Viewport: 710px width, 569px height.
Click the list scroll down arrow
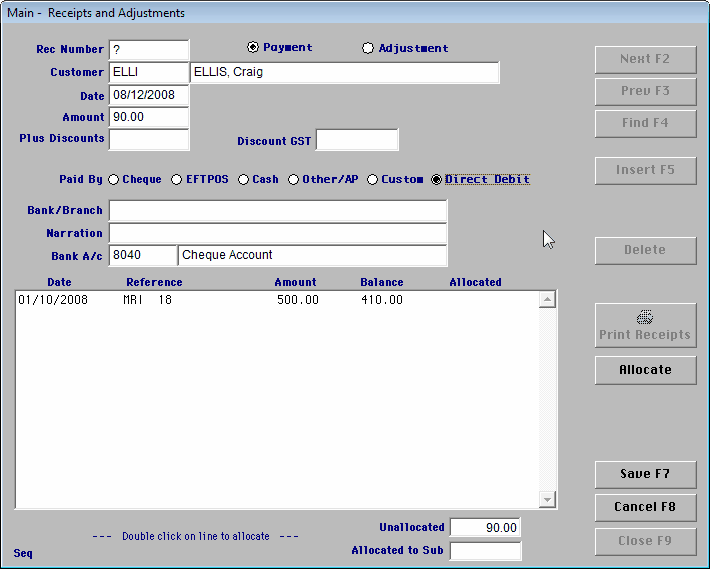[x=547, y=499]
